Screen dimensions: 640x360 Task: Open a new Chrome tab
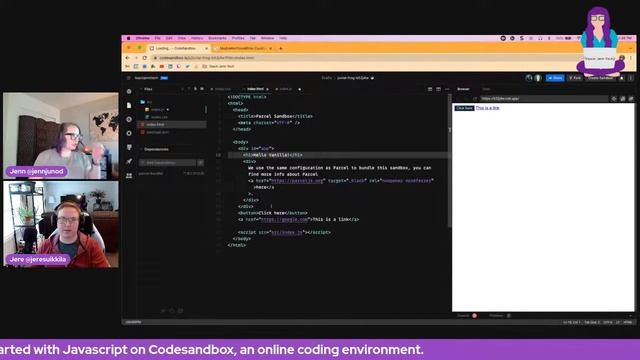281,48
